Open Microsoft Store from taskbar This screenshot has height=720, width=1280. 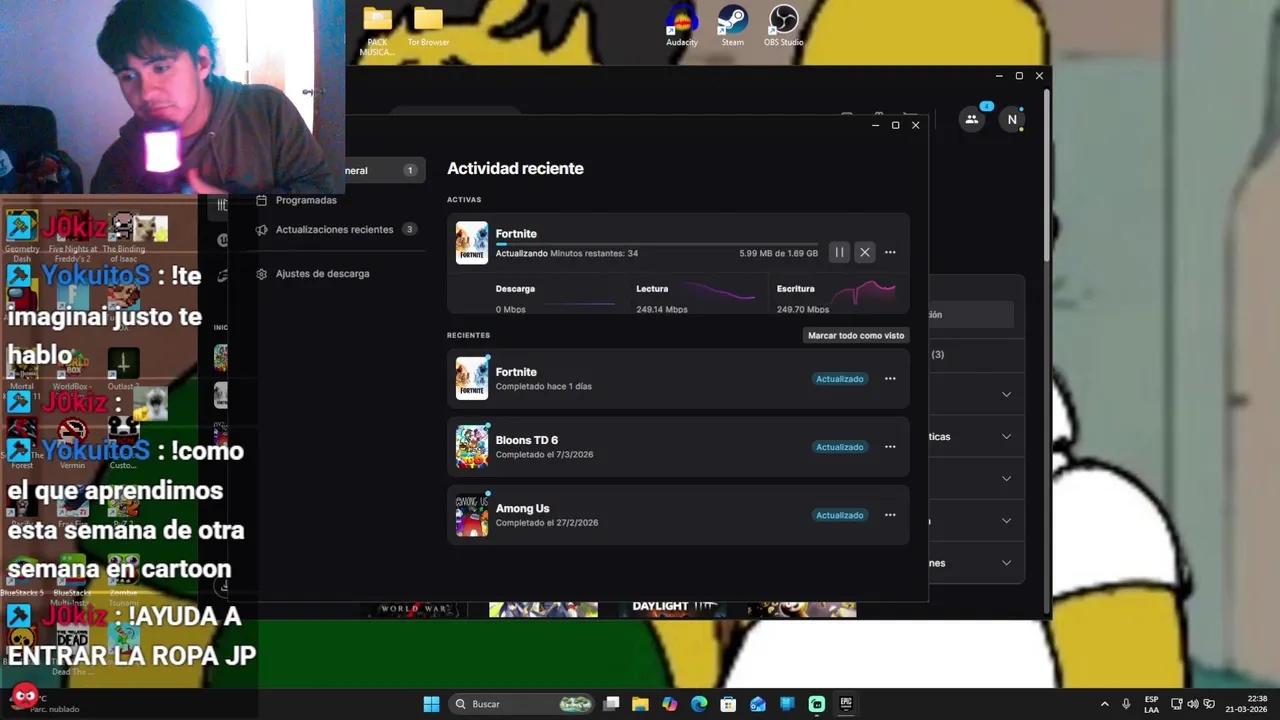click(728, 704)
